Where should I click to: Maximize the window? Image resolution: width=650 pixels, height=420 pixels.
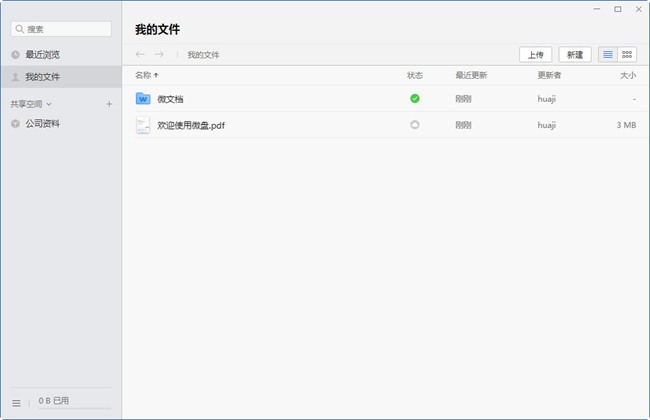(618, 9)
